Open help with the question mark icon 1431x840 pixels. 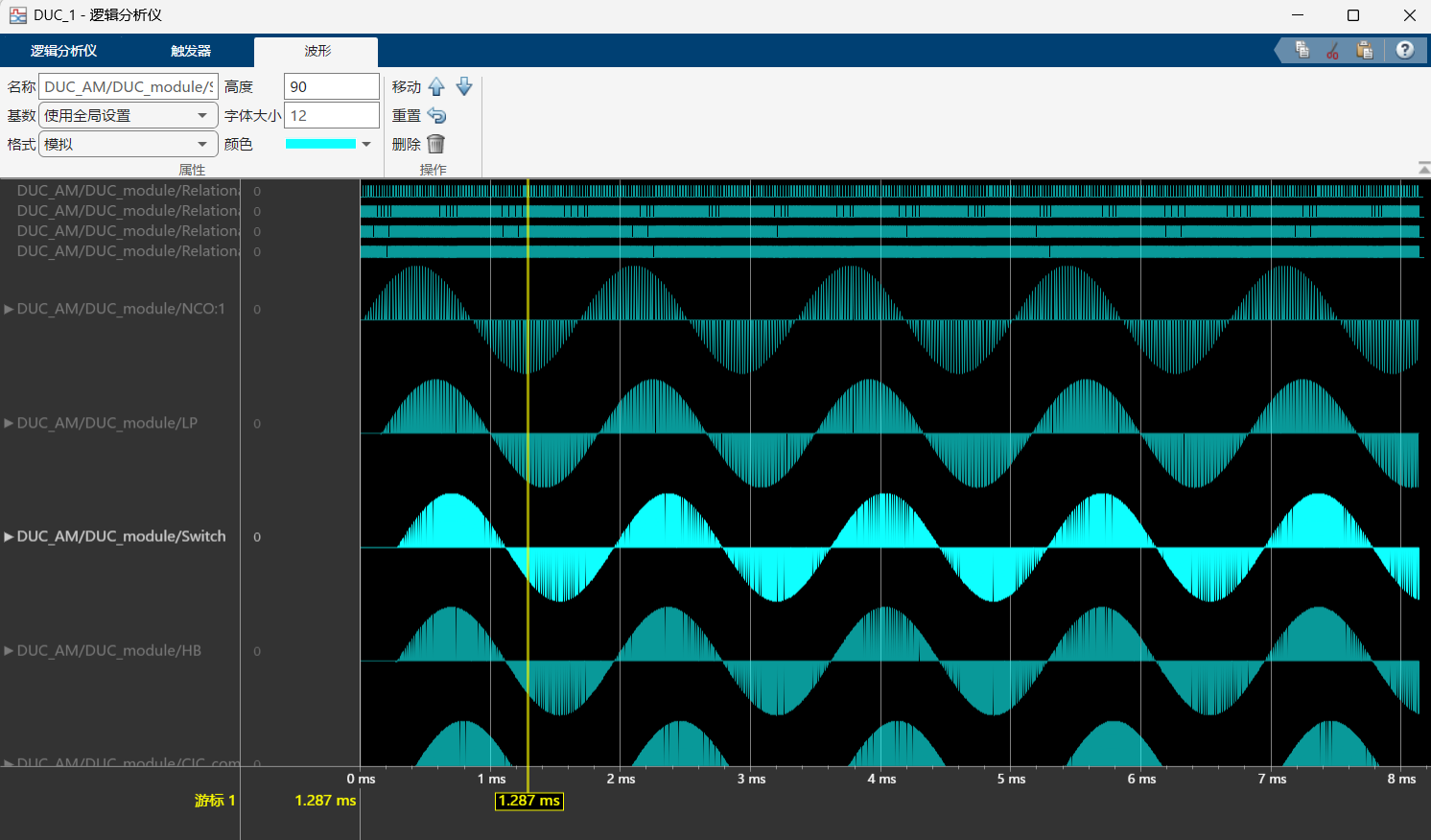point(1404,50)
